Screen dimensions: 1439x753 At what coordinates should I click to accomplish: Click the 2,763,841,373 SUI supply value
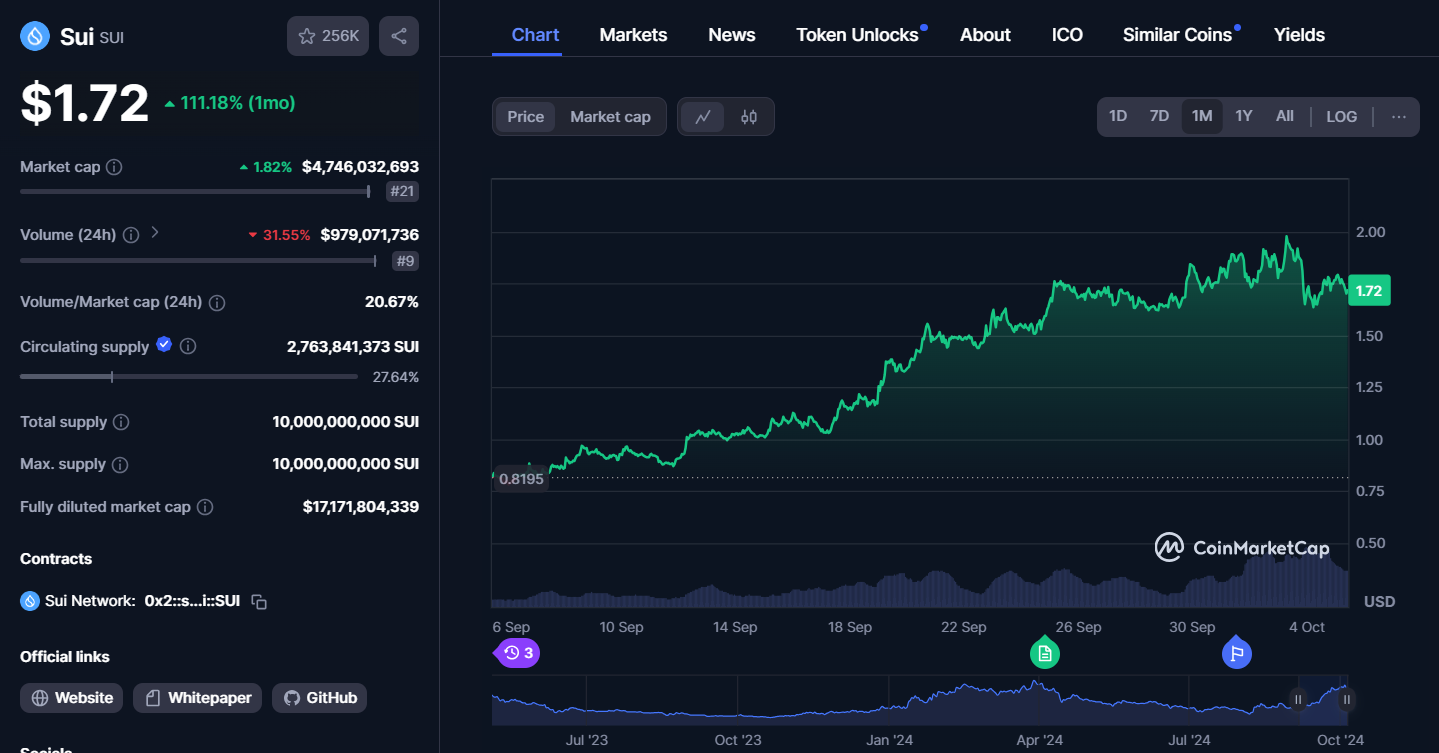[x=353, y=347]
